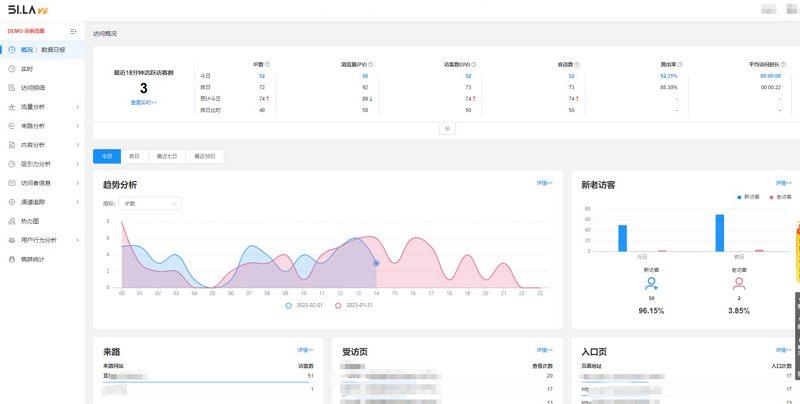Click the blue point at hour 14 on trend chart
Screen dimensions: 800x404
tap(376, 263)
